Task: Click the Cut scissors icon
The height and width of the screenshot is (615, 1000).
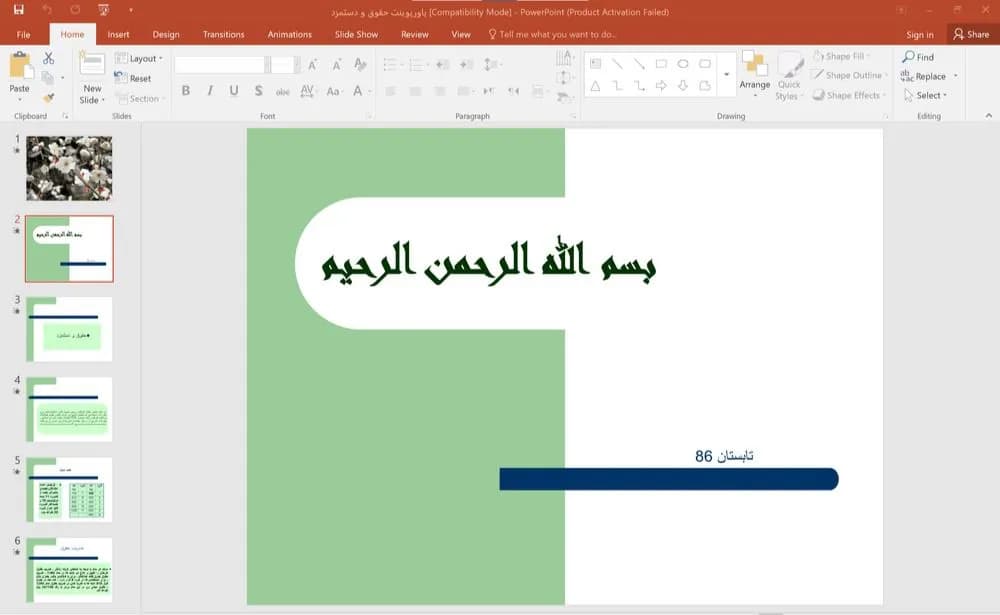Action: coord(48,59)
